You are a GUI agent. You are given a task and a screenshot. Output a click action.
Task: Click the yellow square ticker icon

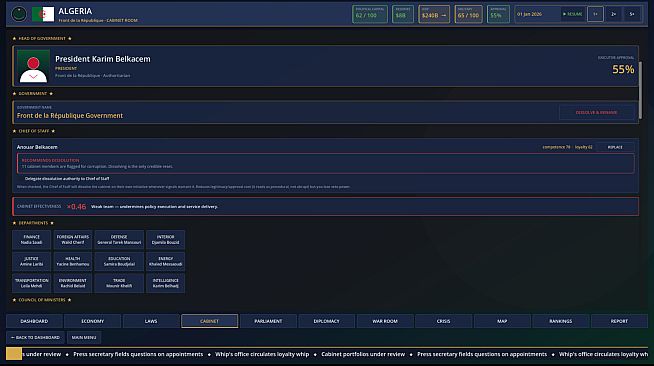pyautogui.click(x=14, y=354)
